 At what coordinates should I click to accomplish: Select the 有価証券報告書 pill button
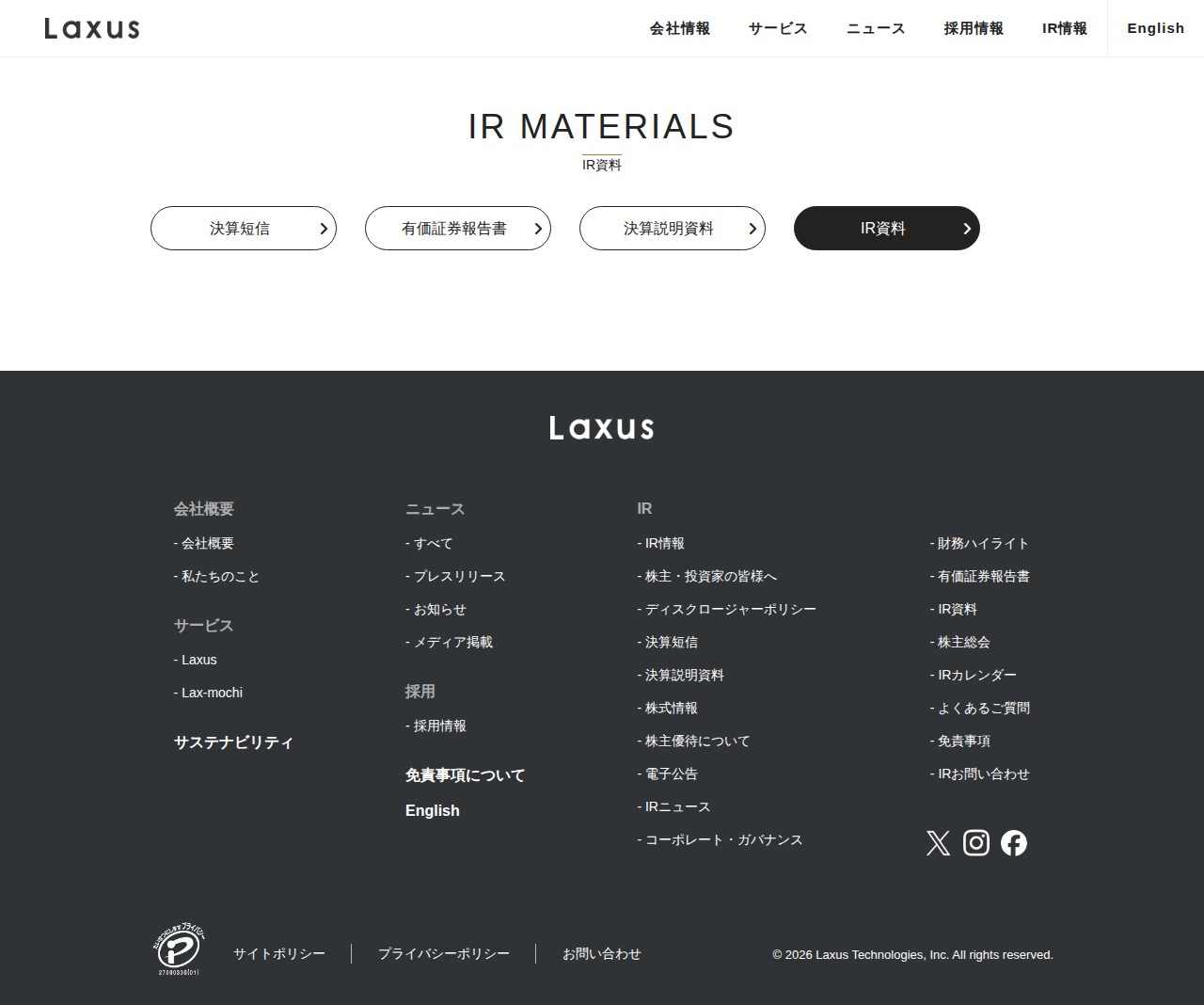[458, 229]
